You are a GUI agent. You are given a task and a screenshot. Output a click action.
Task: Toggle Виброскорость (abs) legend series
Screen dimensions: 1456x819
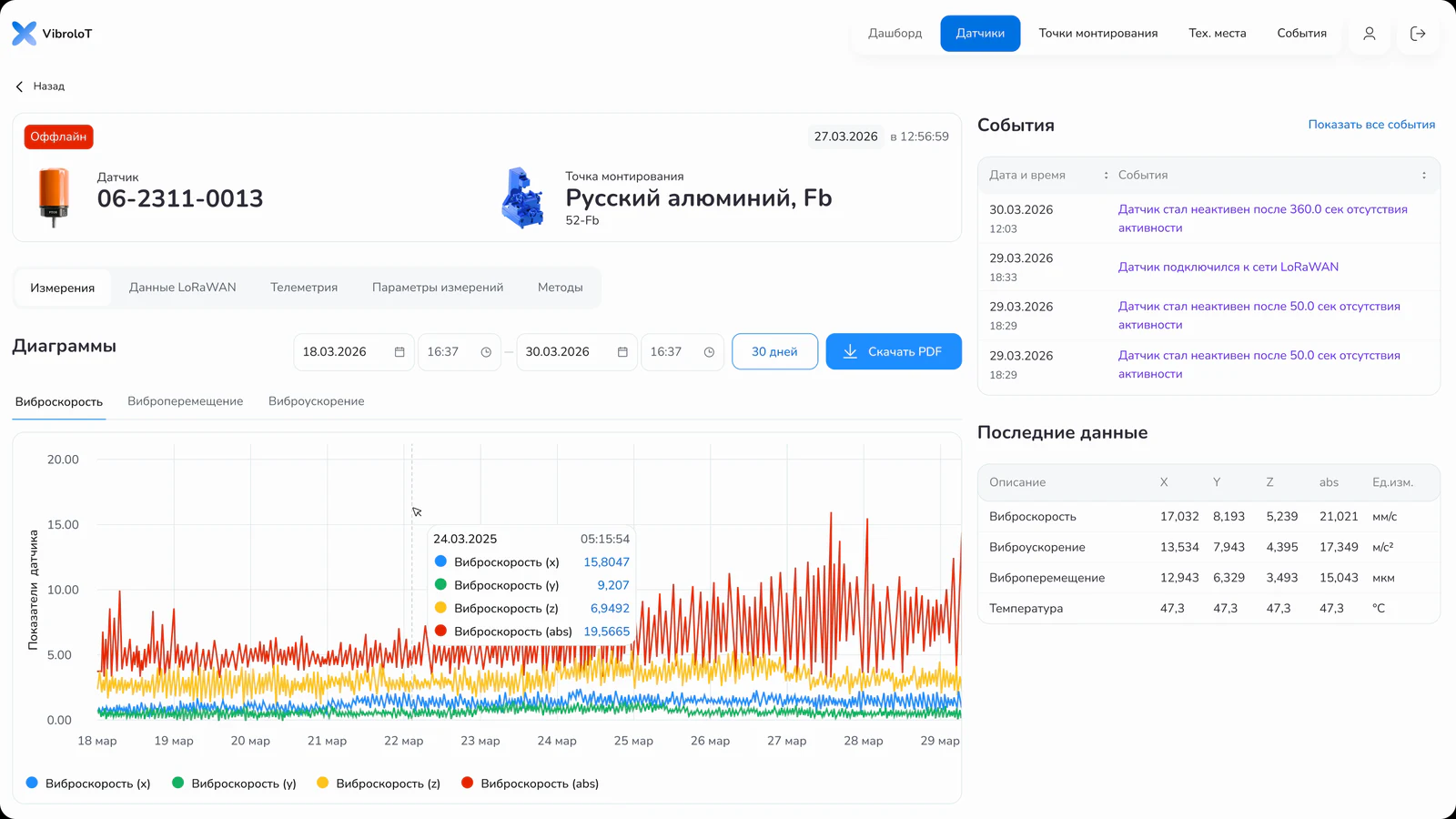click(530, 783)
